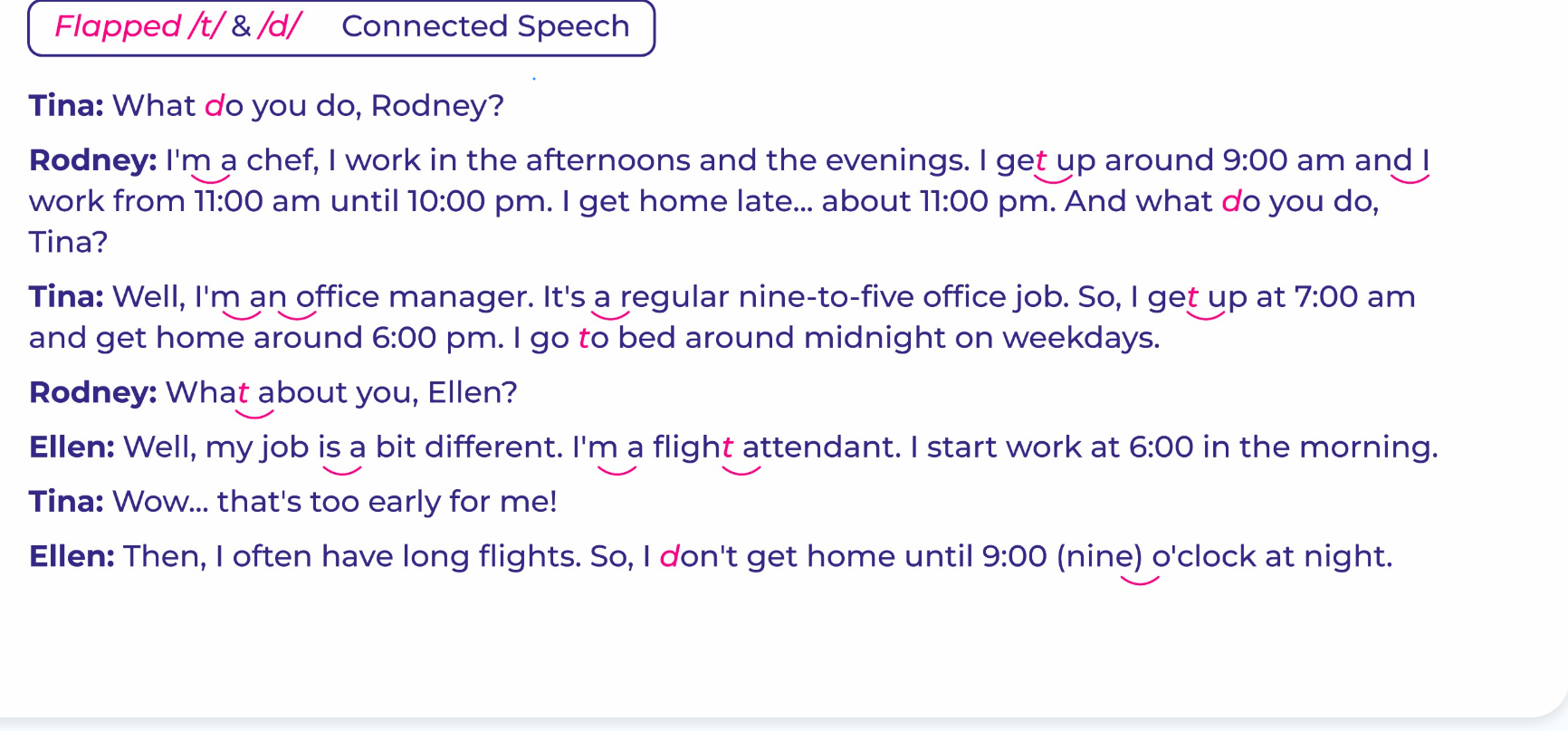The width and height of the screenshot is (1568, 731).
Task: Click the linking curve under "and I"
Action: [x=1410, y=178]
